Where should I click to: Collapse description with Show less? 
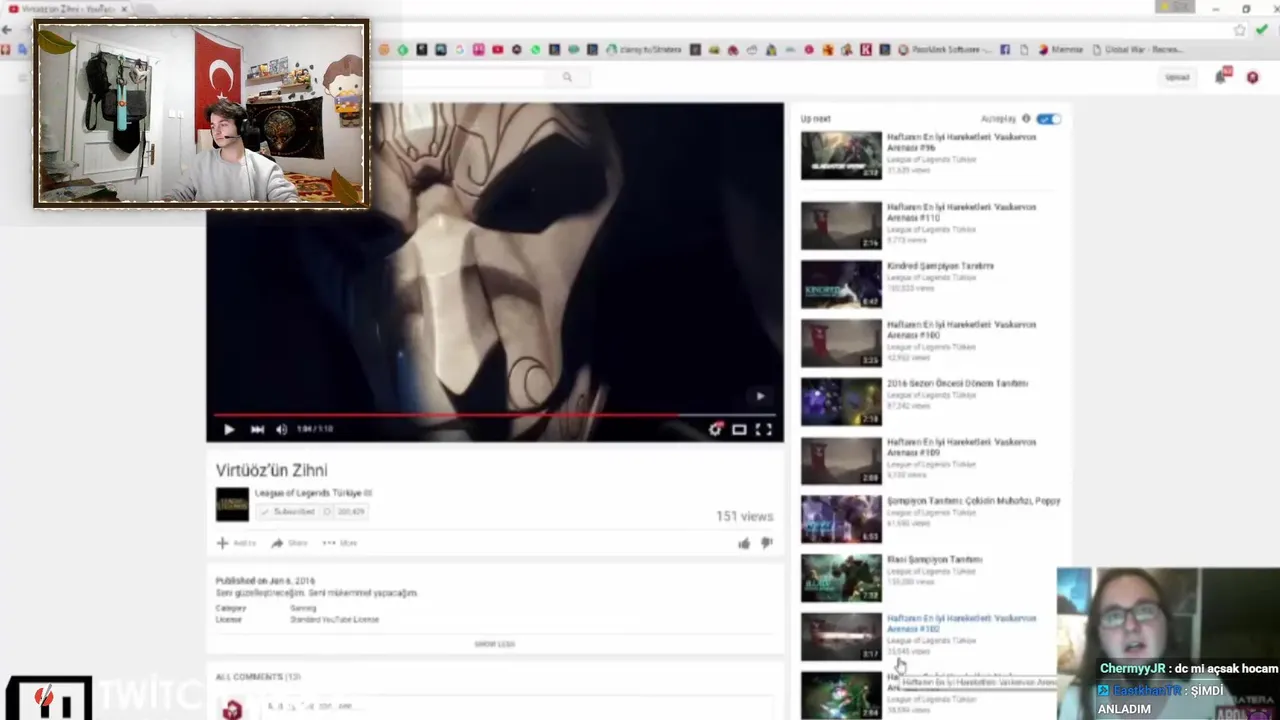coord(494,644)
